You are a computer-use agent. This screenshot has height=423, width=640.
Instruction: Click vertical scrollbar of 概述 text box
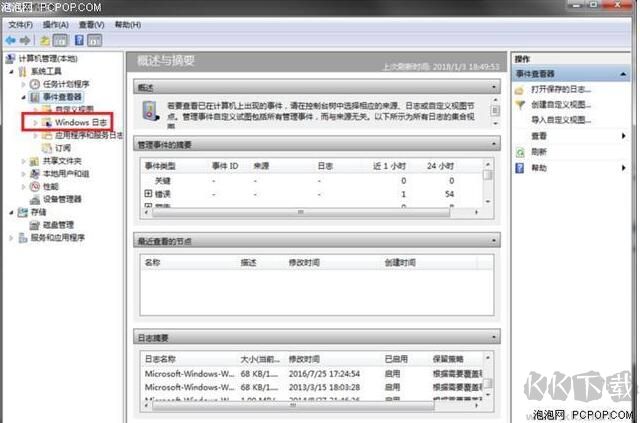[x=495, y=111]
